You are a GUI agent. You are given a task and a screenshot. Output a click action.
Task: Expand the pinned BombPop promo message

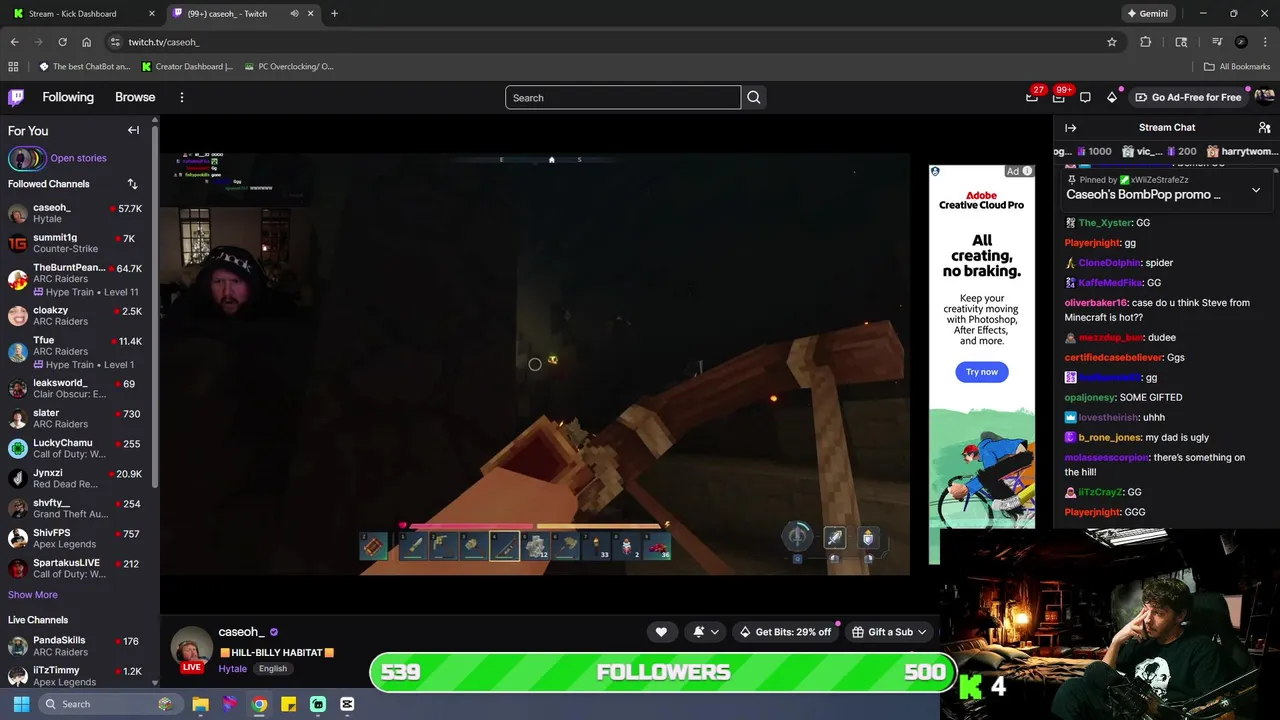coord(1256,190)
